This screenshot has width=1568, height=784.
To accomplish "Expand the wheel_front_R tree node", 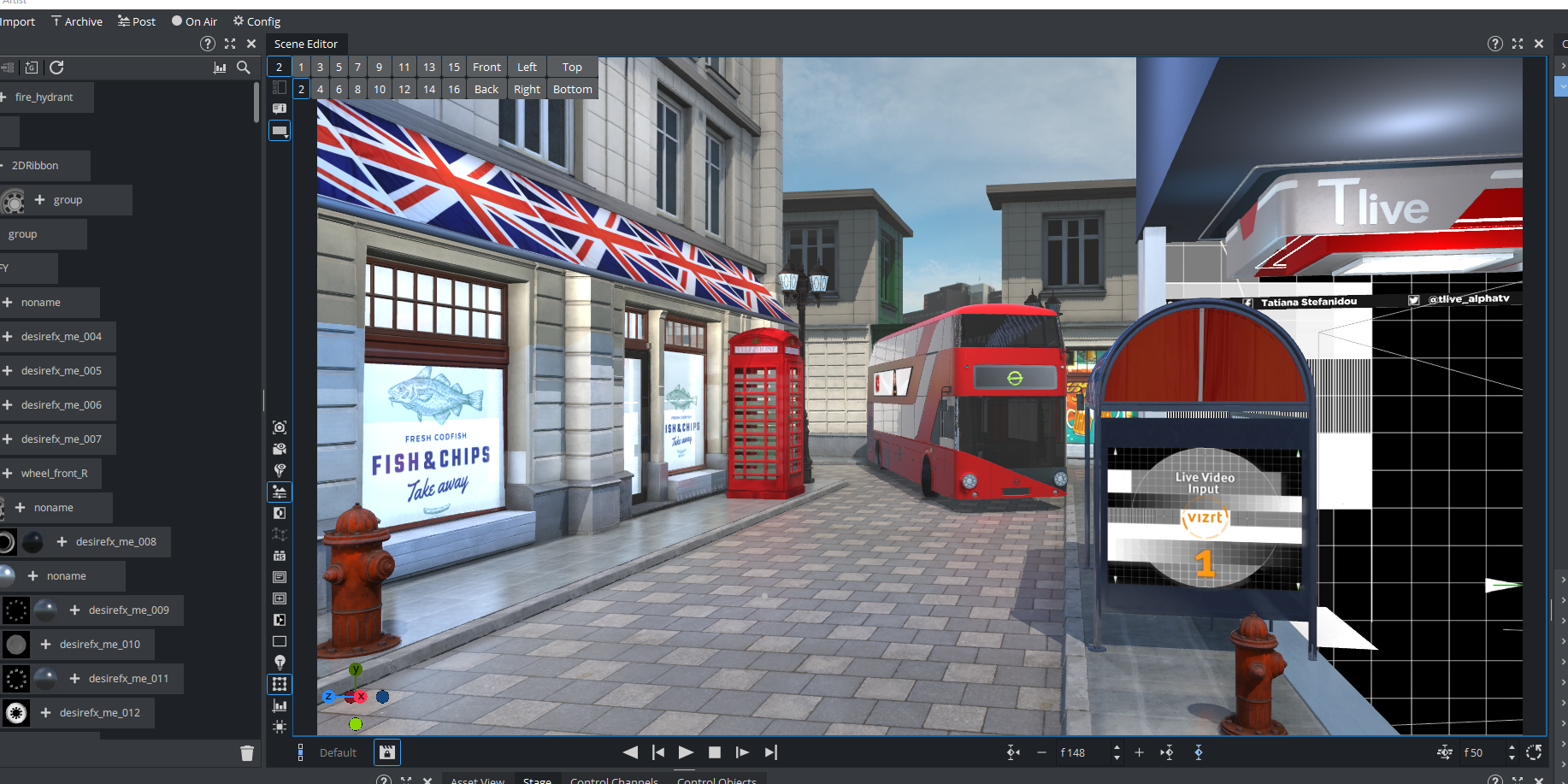I will coord(8,474).
